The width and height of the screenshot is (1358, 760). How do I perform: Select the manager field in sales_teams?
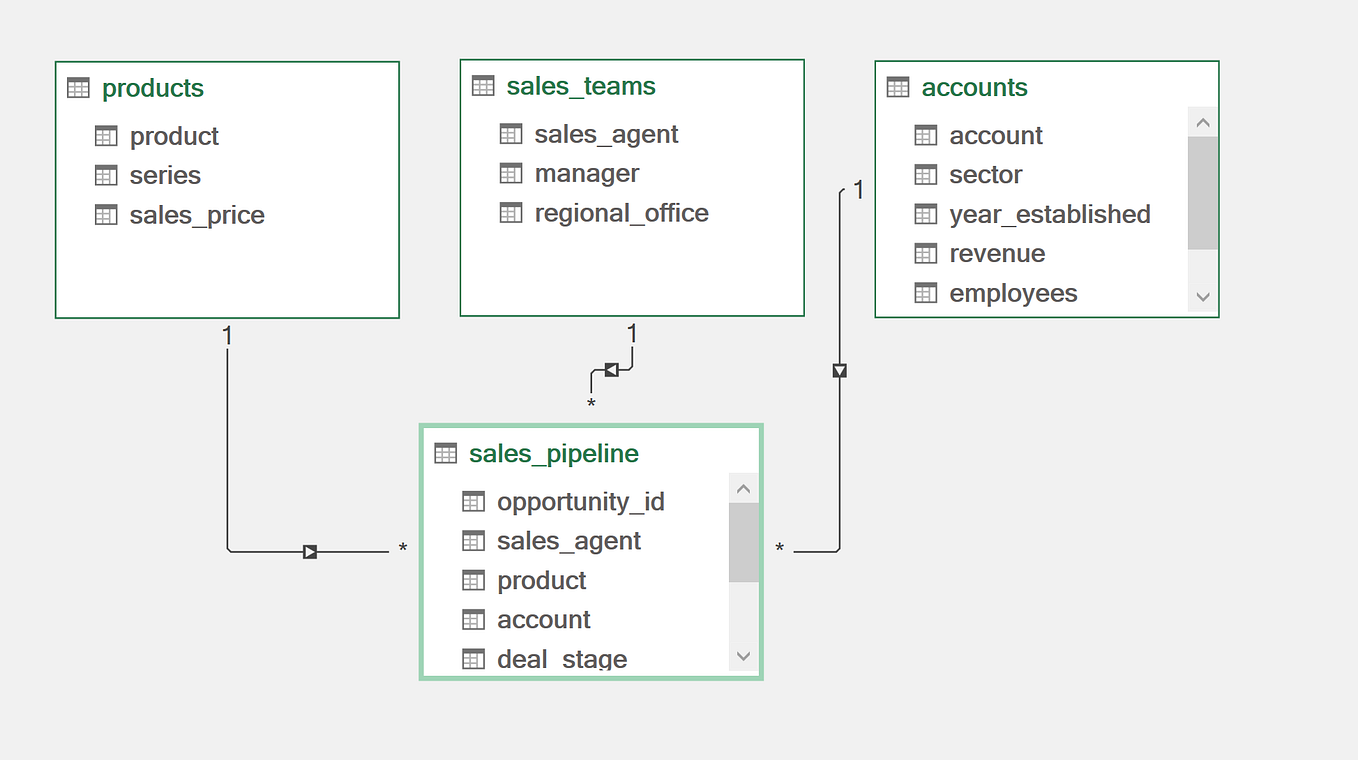(x=586, y=173)
